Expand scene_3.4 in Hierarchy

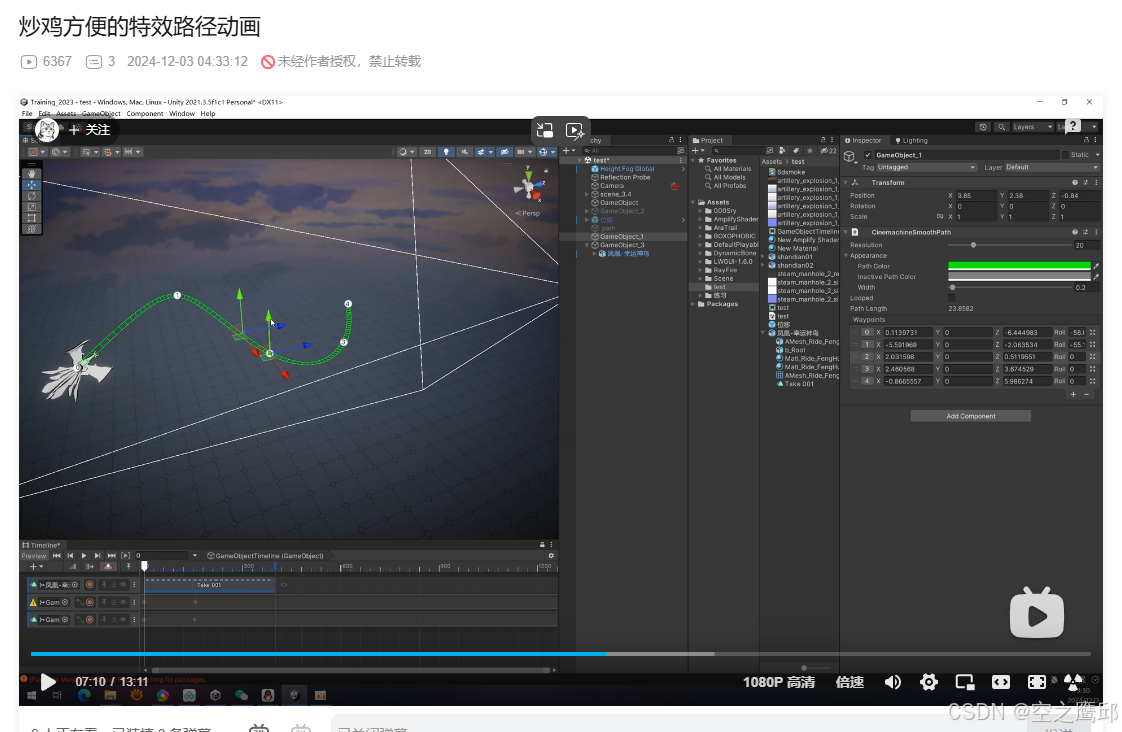pos(587,195)
